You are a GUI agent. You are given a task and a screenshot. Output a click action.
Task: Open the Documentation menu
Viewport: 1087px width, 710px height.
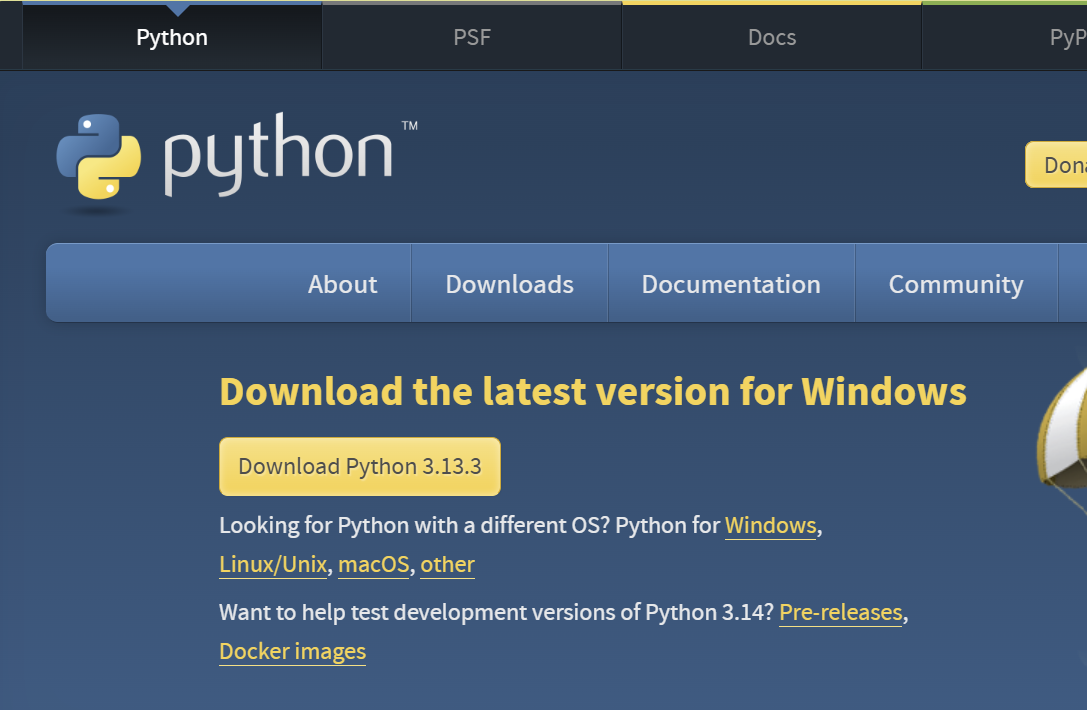pos(731,284)
